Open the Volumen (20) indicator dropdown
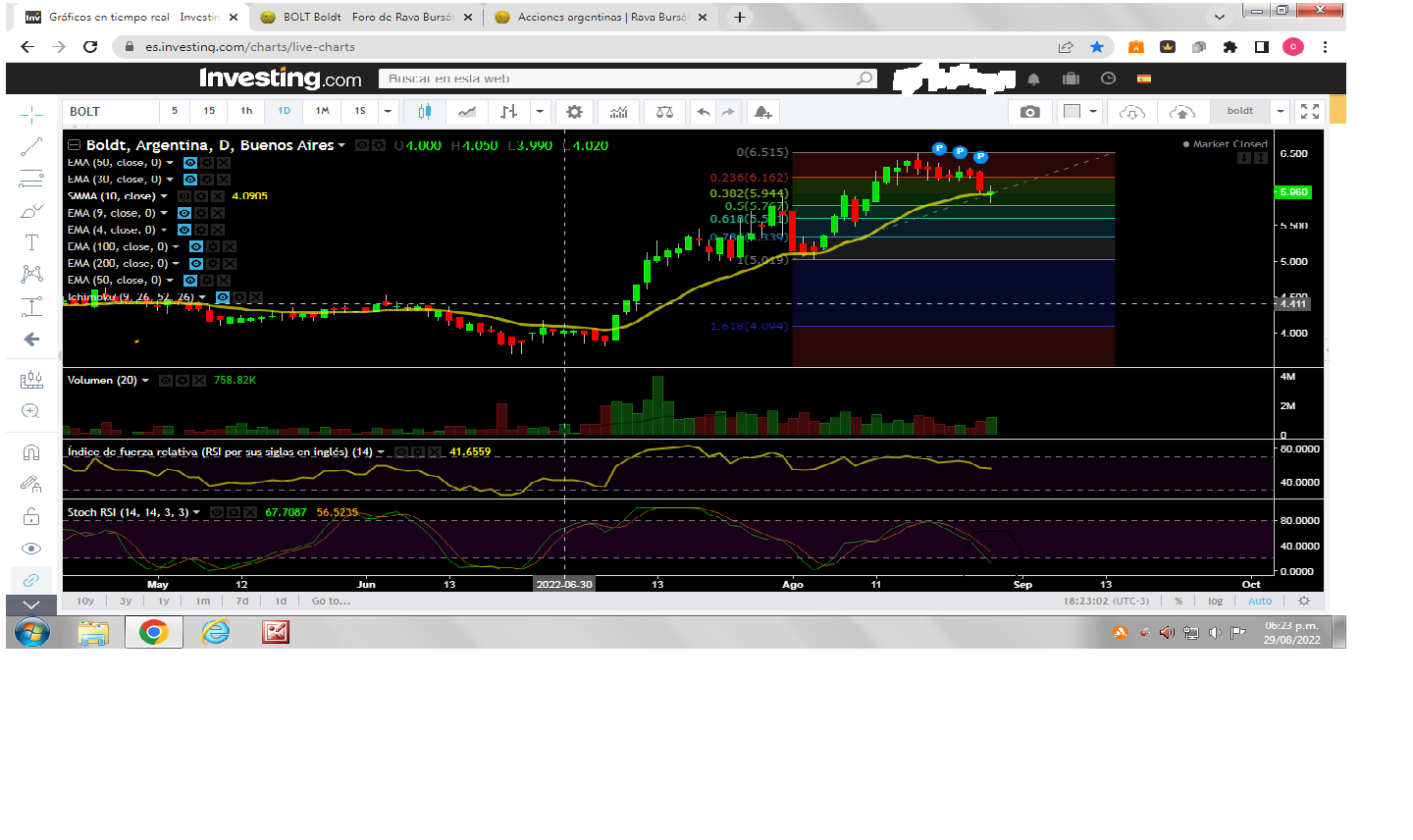The image size is (1413, 840). [x=146, y=381]
